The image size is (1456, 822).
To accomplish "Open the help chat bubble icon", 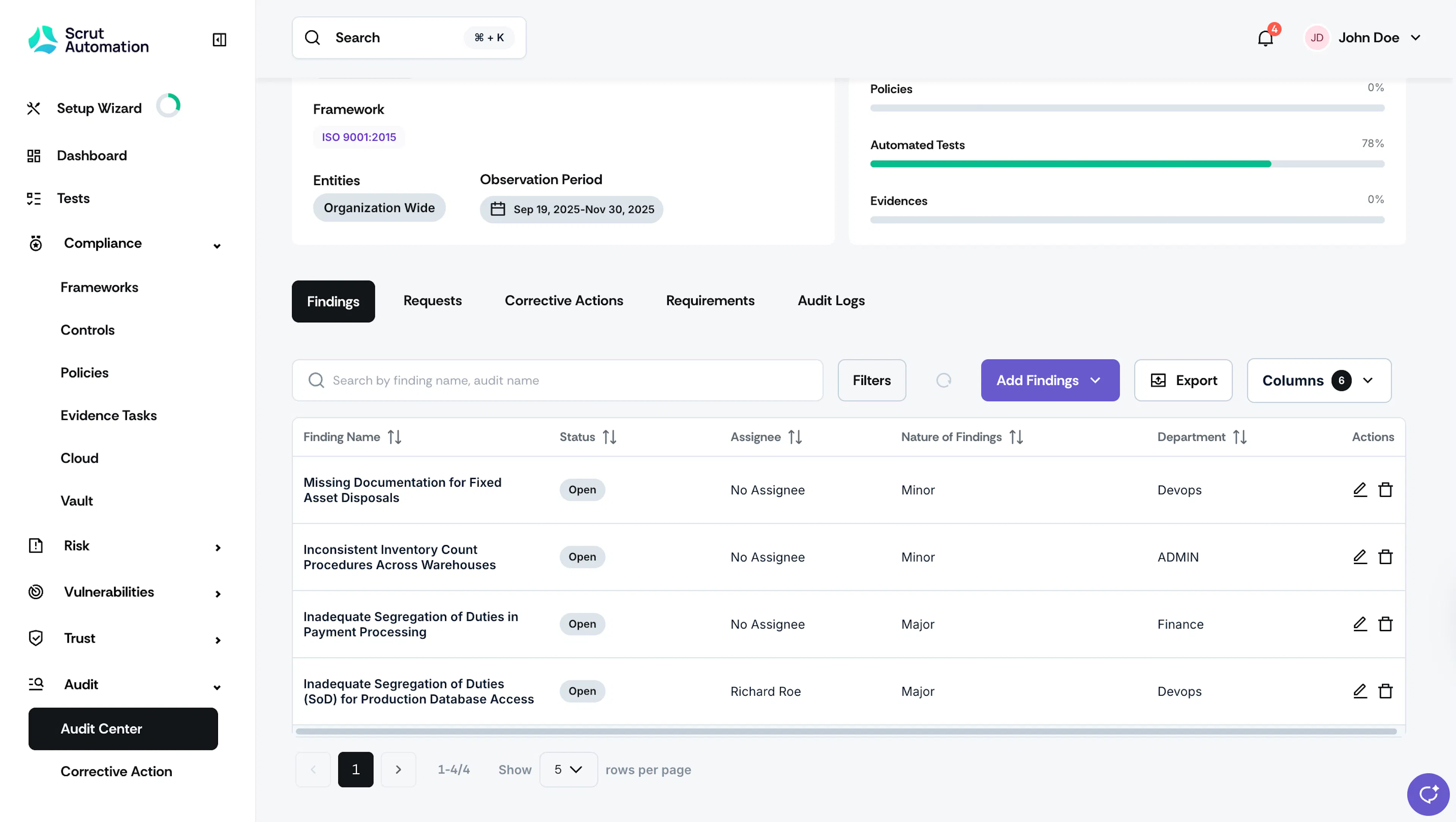I will 1428,794.
